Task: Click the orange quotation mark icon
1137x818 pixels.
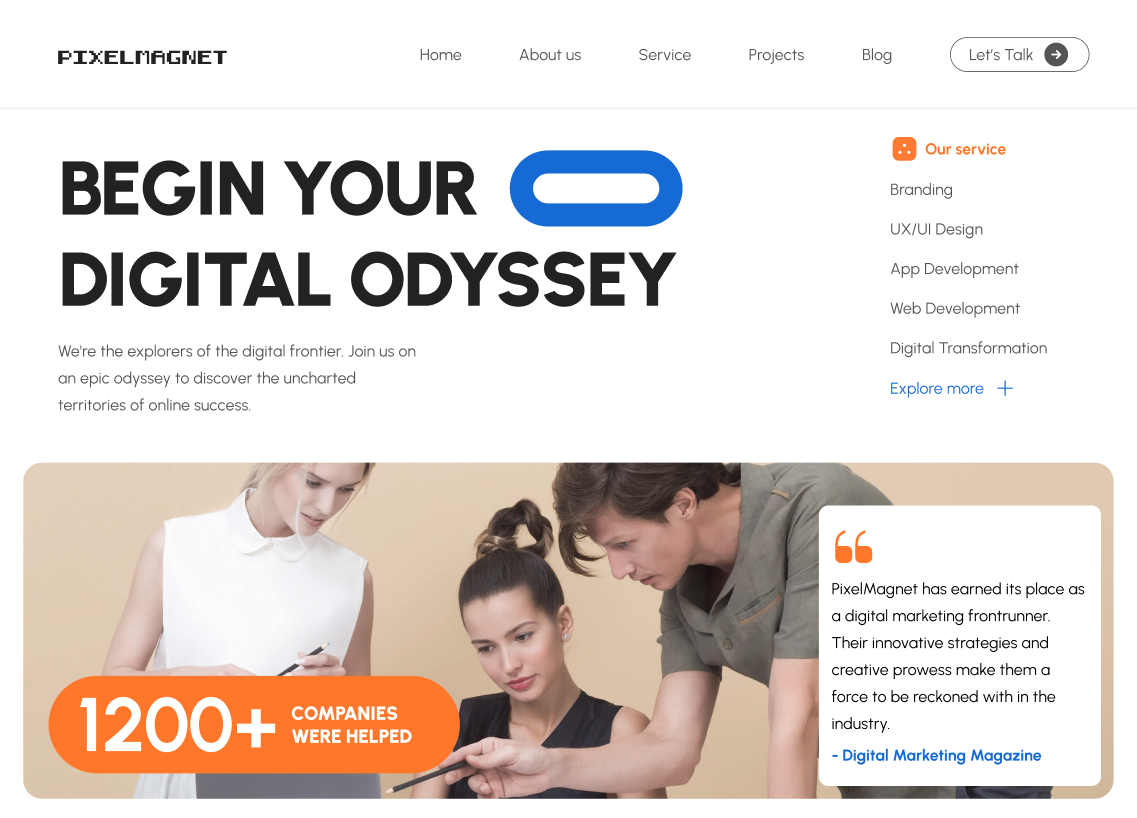Action: pyautogui.click(x=853, y=547)
